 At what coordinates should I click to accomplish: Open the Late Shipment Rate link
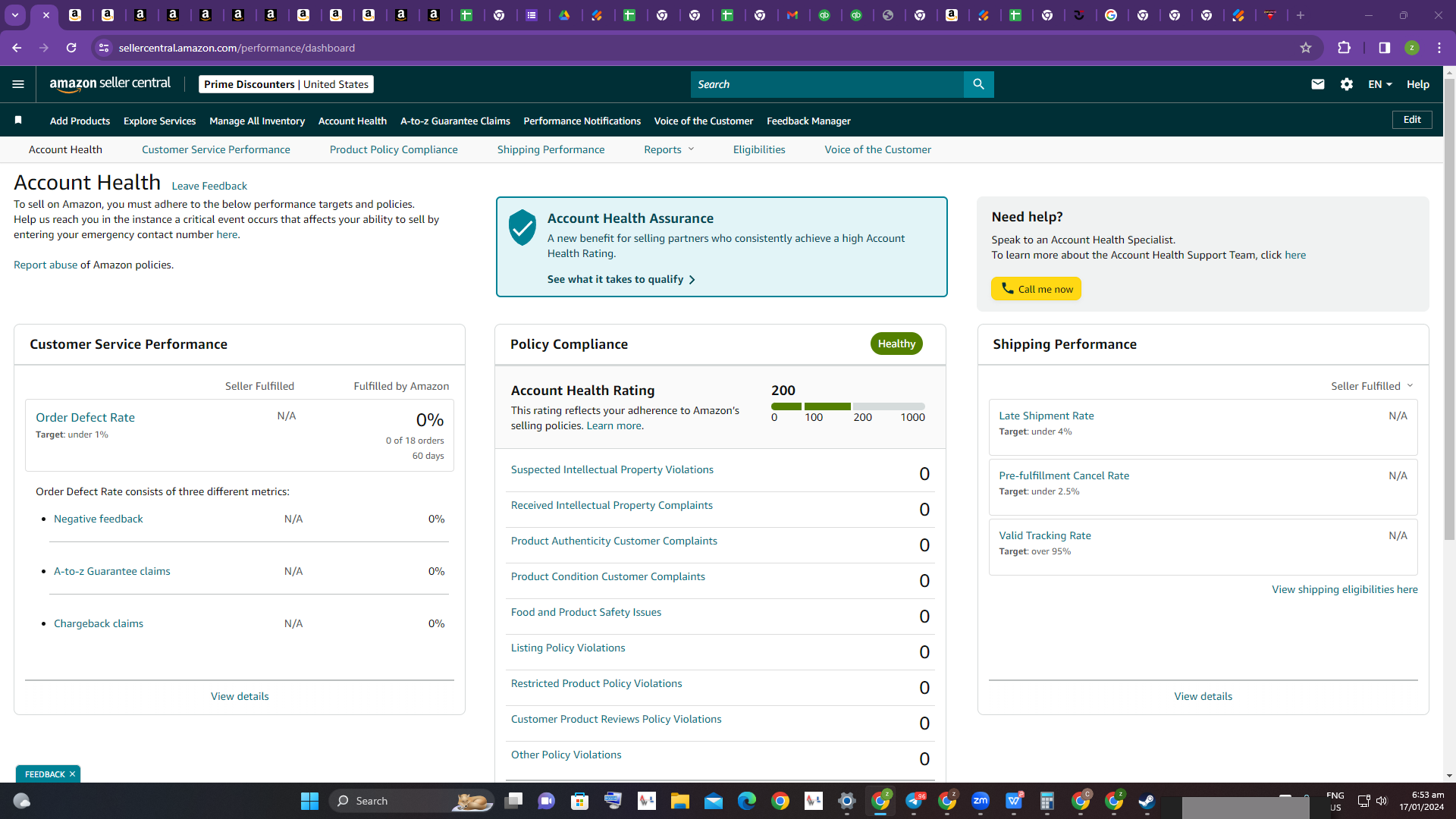[x=1046, y=416]
